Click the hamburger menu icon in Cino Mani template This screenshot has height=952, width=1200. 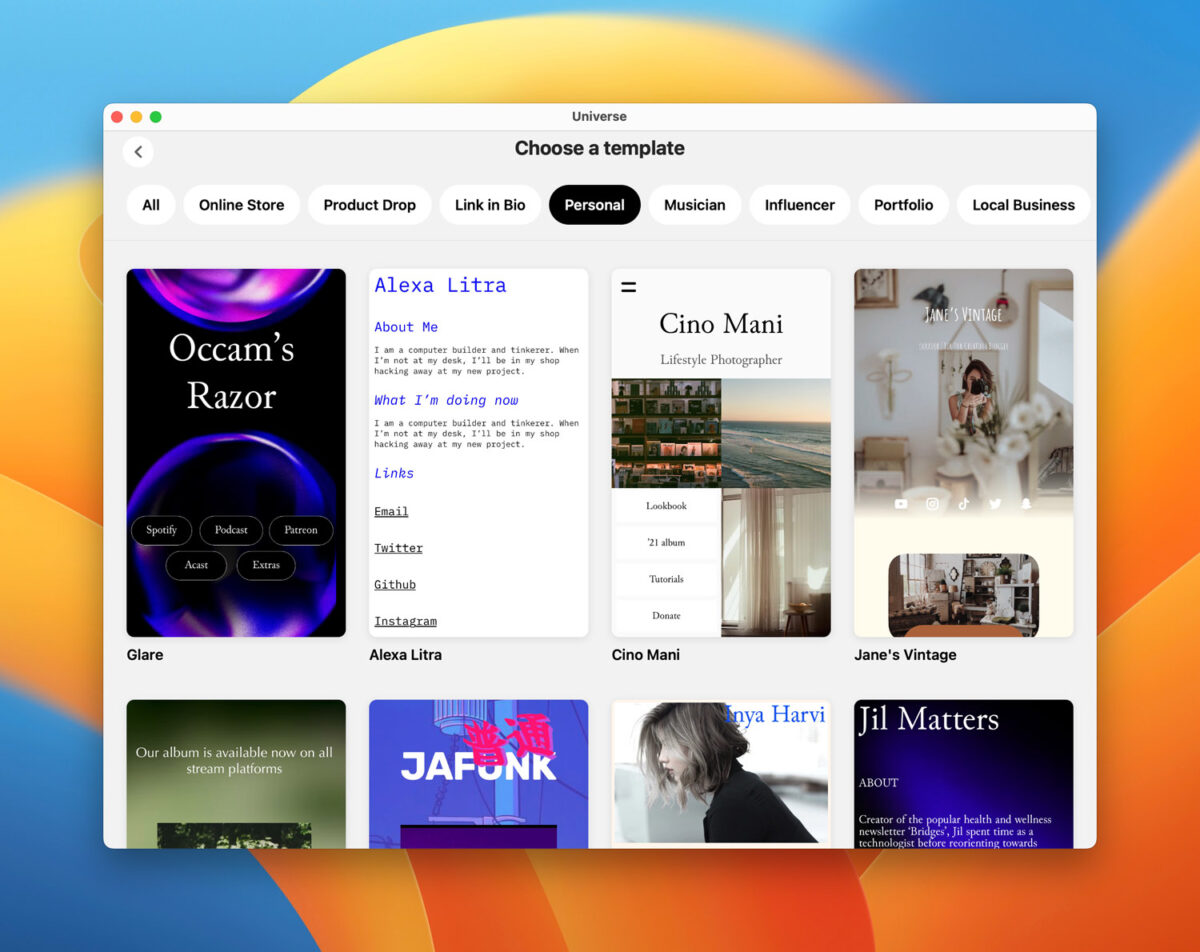(x=628, y=288)
